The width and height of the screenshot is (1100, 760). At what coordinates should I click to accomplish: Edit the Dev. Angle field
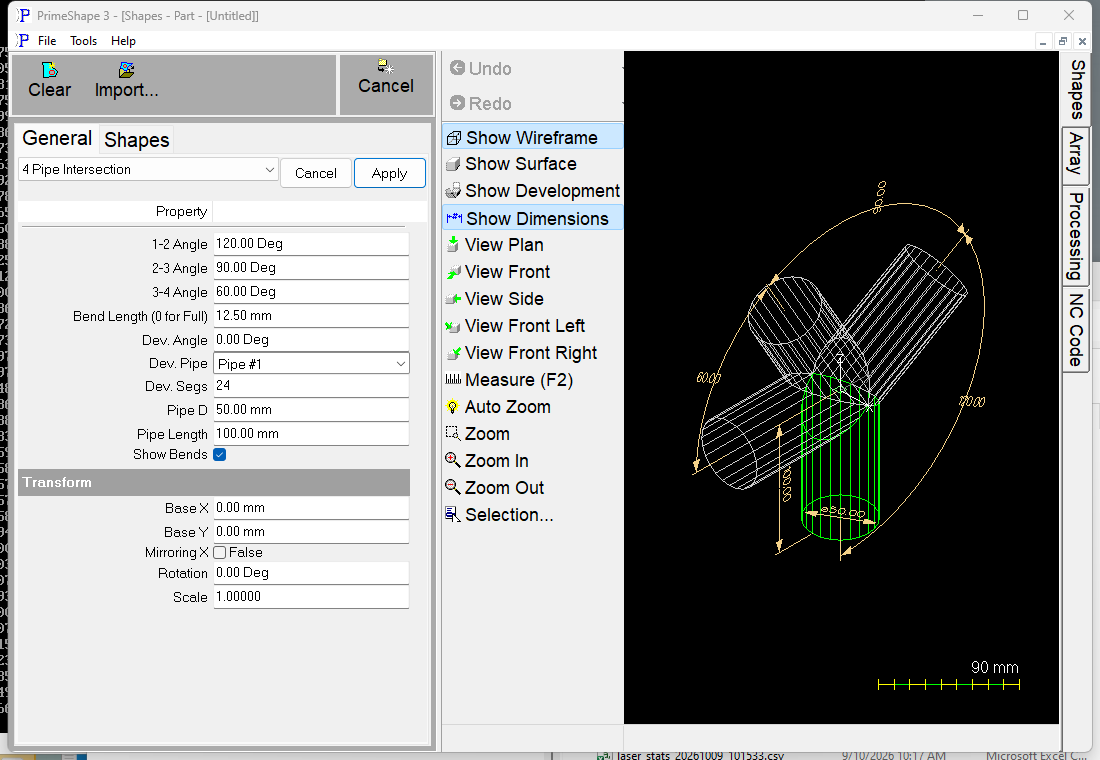pos(311,339)
